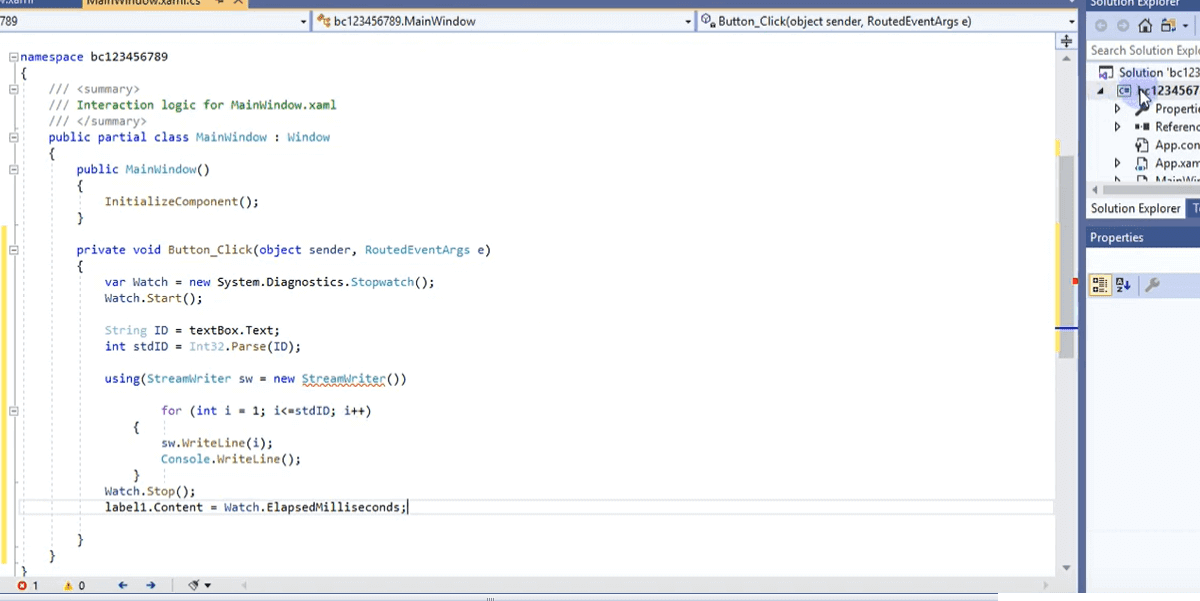
Task: Click the editor's vertical scrollbar down arrow
Action: (x=1065, y=566)
